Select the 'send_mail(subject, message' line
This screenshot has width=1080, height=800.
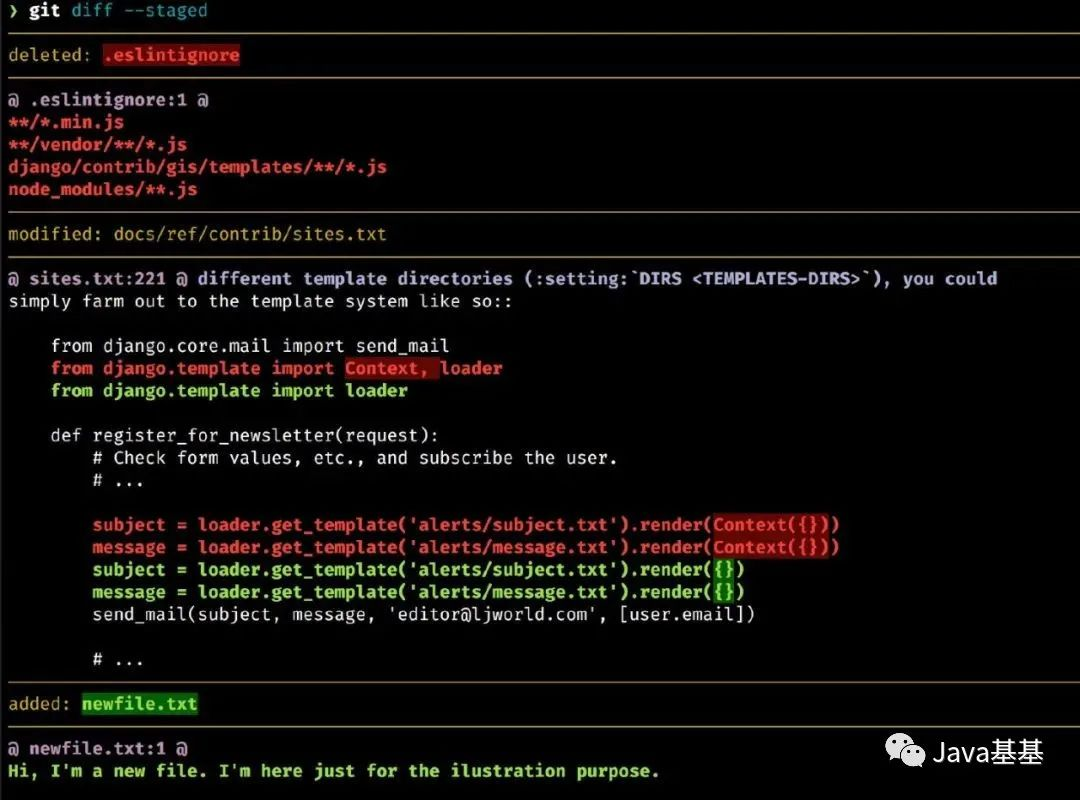pyautogui.click(x=424, y=614)
